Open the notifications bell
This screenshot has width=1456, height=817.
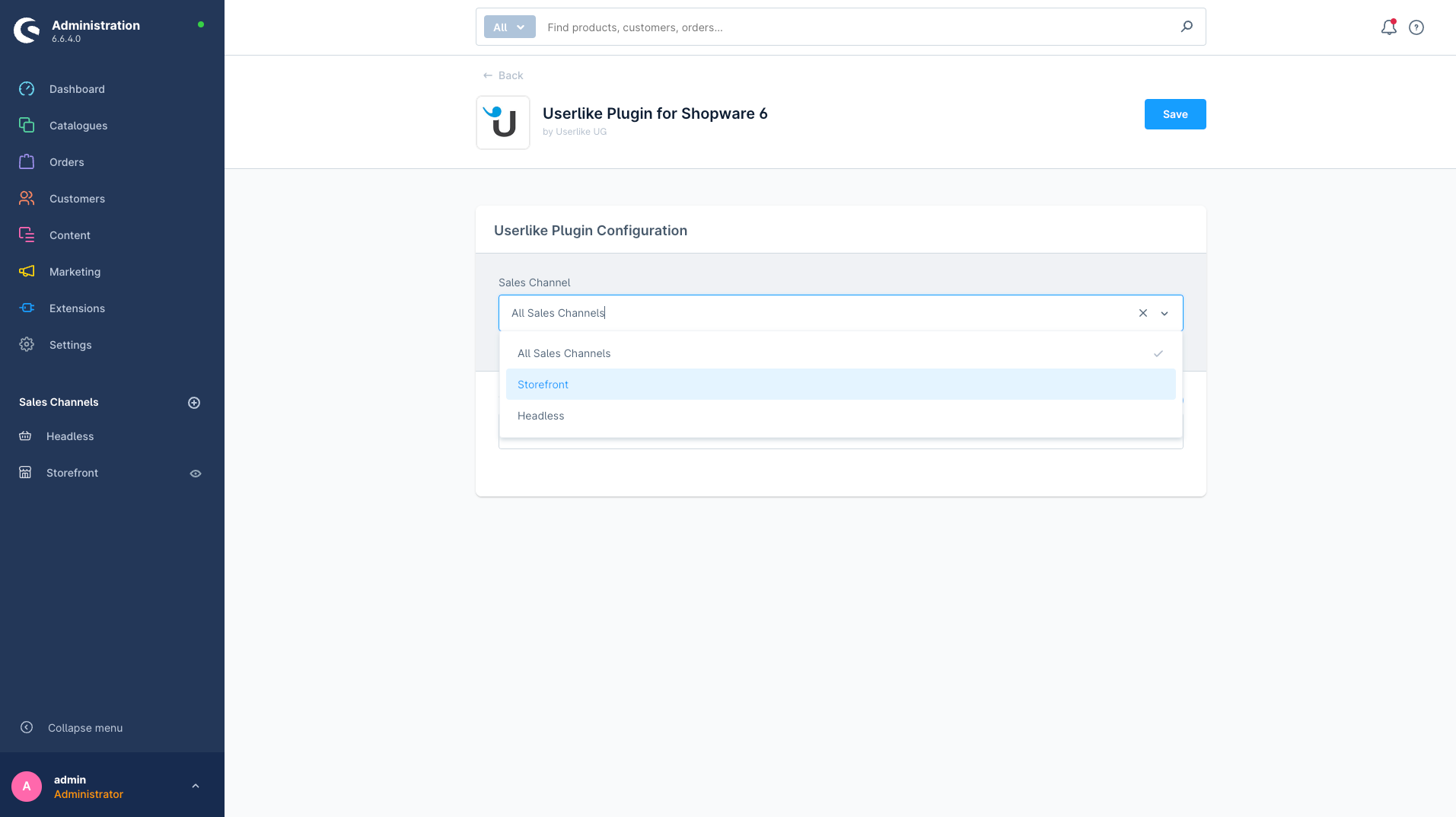click(1389, 27)
